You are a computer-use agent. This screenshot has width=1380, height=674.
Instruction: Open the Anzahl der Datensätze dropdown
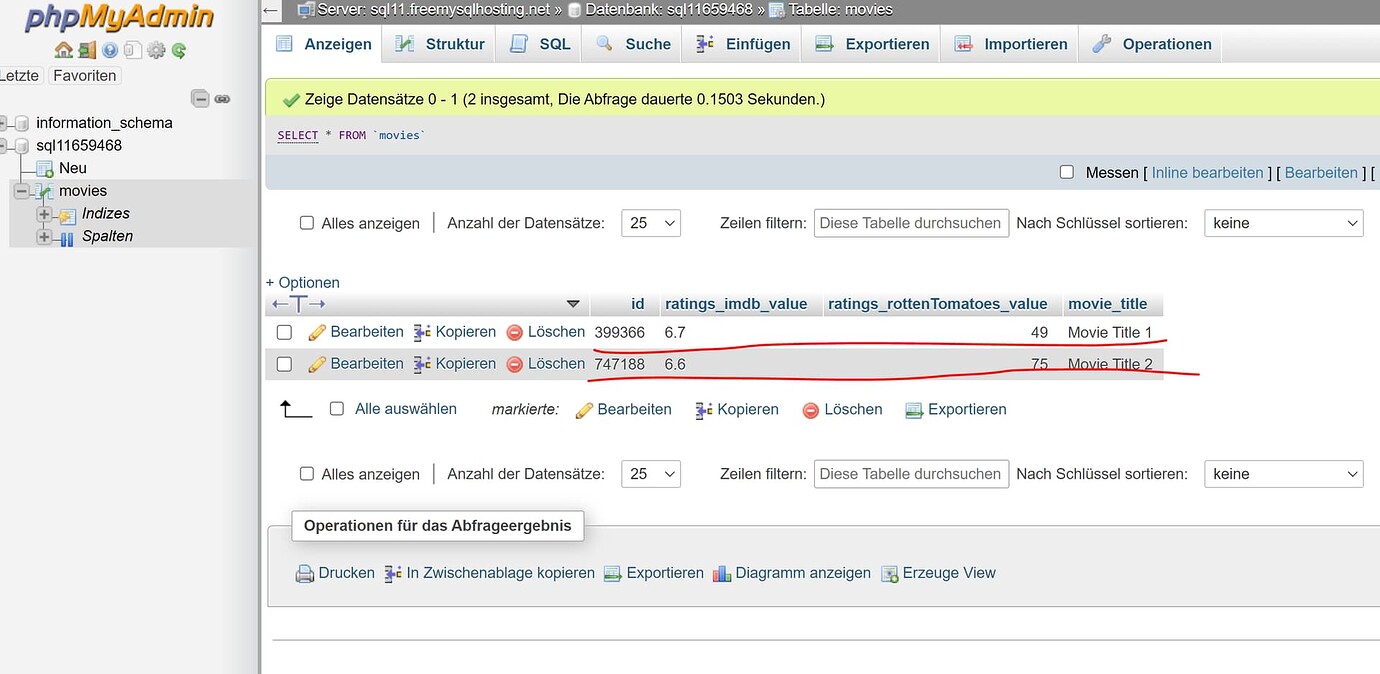(651, 222)
